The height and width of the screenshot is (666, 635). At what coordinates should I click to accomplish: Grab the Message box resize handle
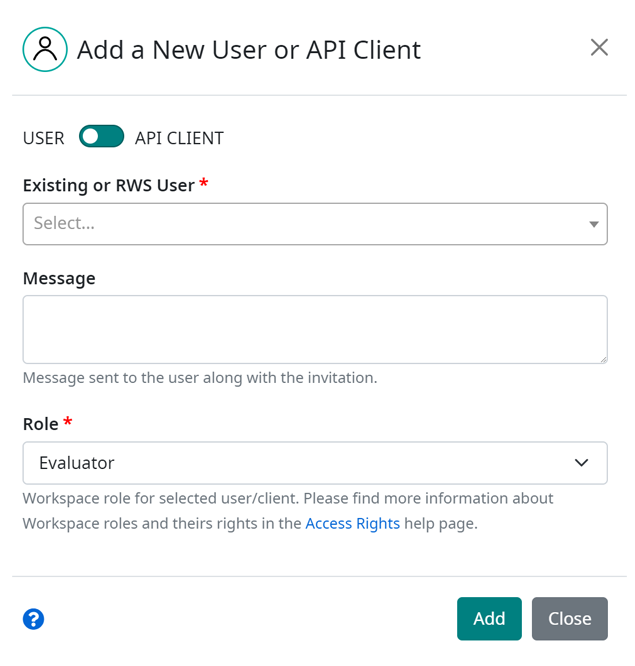pos(604,360)
